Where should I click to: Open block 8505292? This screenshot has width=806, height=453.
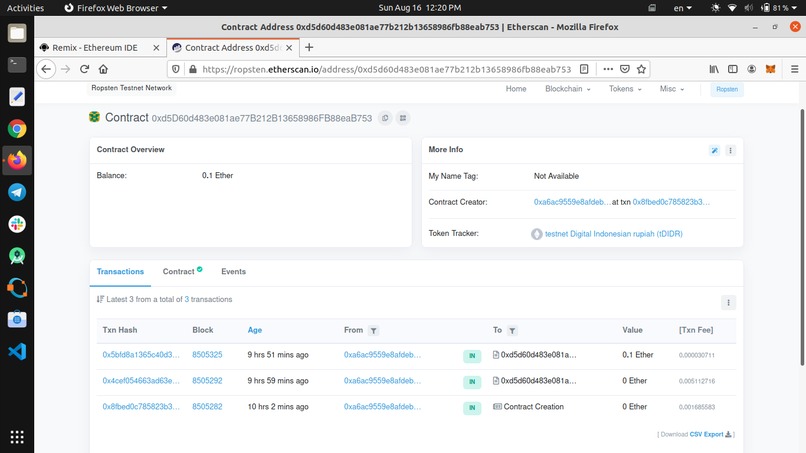point(207,381)
